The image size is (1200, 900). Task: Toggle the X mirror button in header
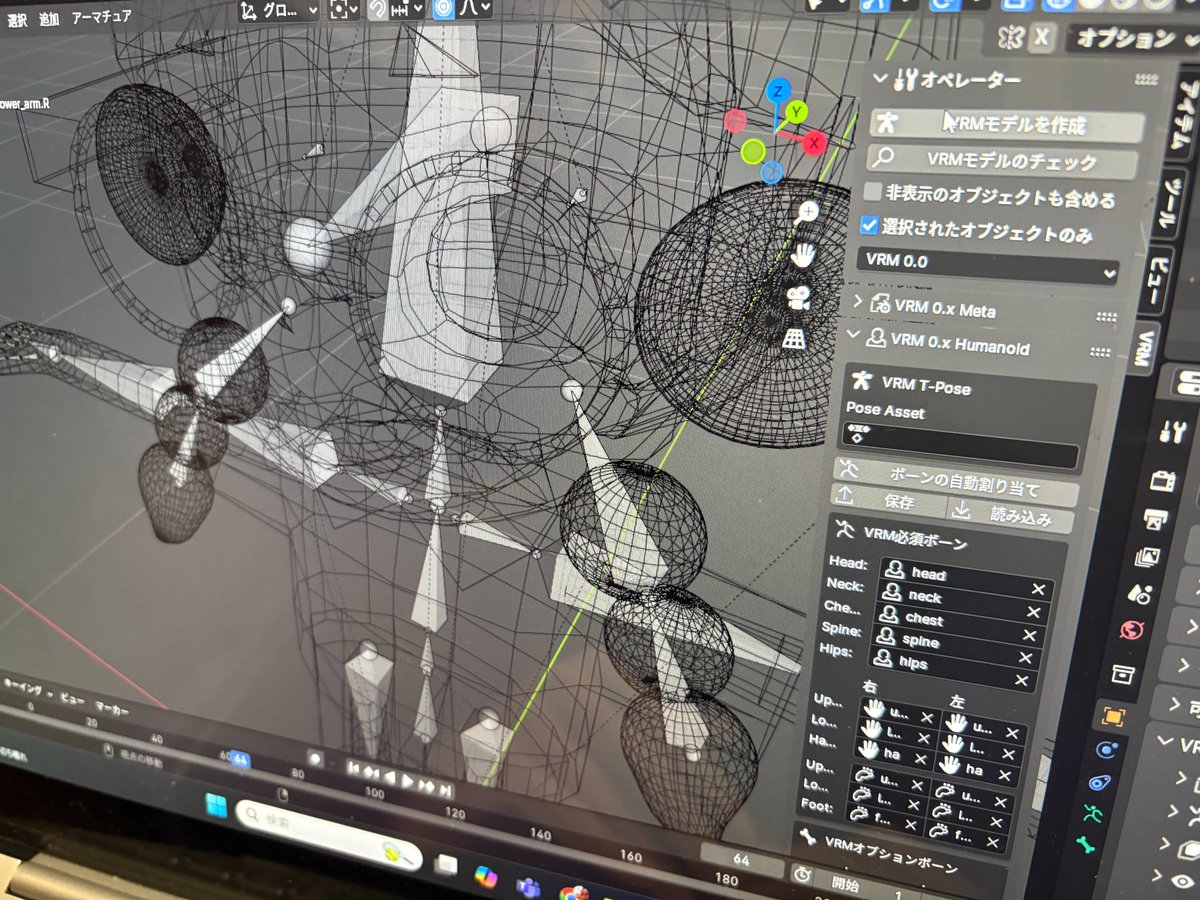[1042, 37]
